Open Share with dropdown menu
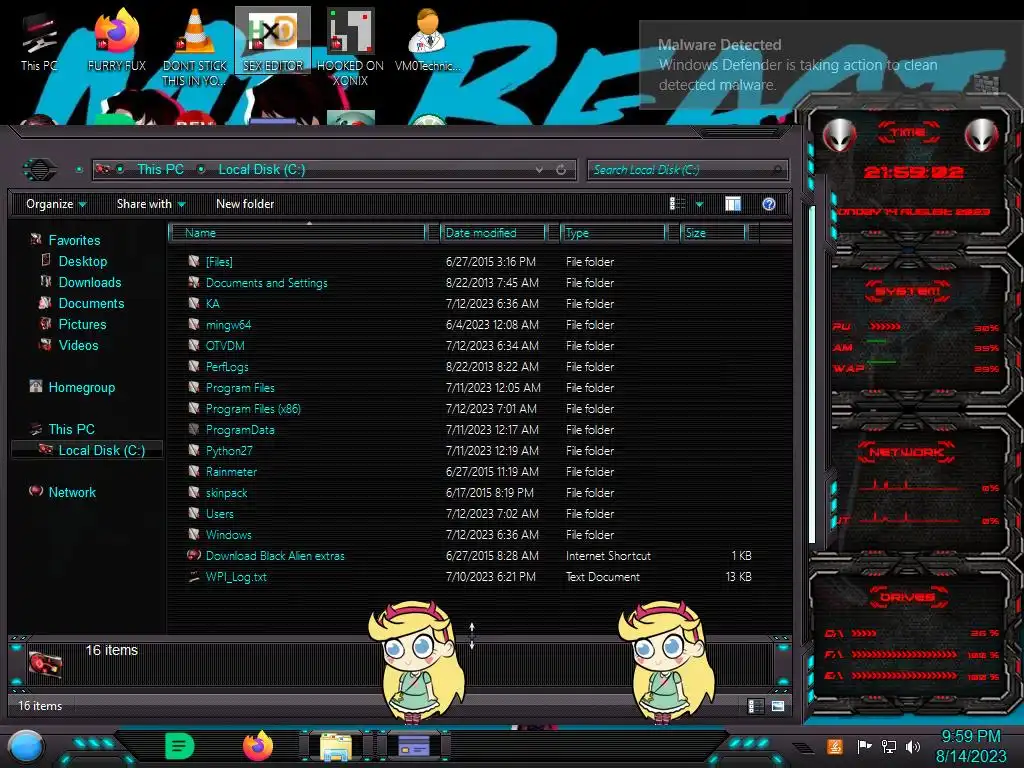 pos(151,204)
